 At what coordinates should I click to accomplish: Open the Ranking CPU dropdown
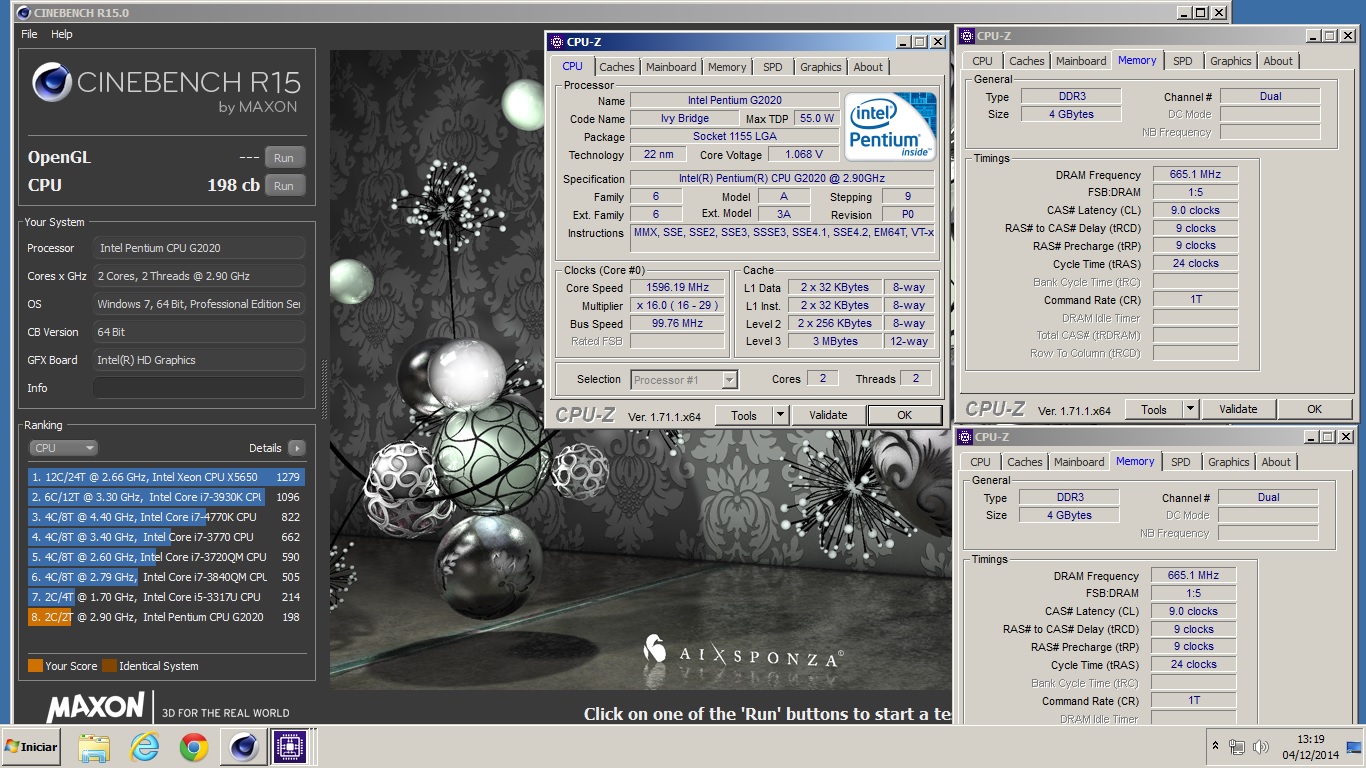63,448
